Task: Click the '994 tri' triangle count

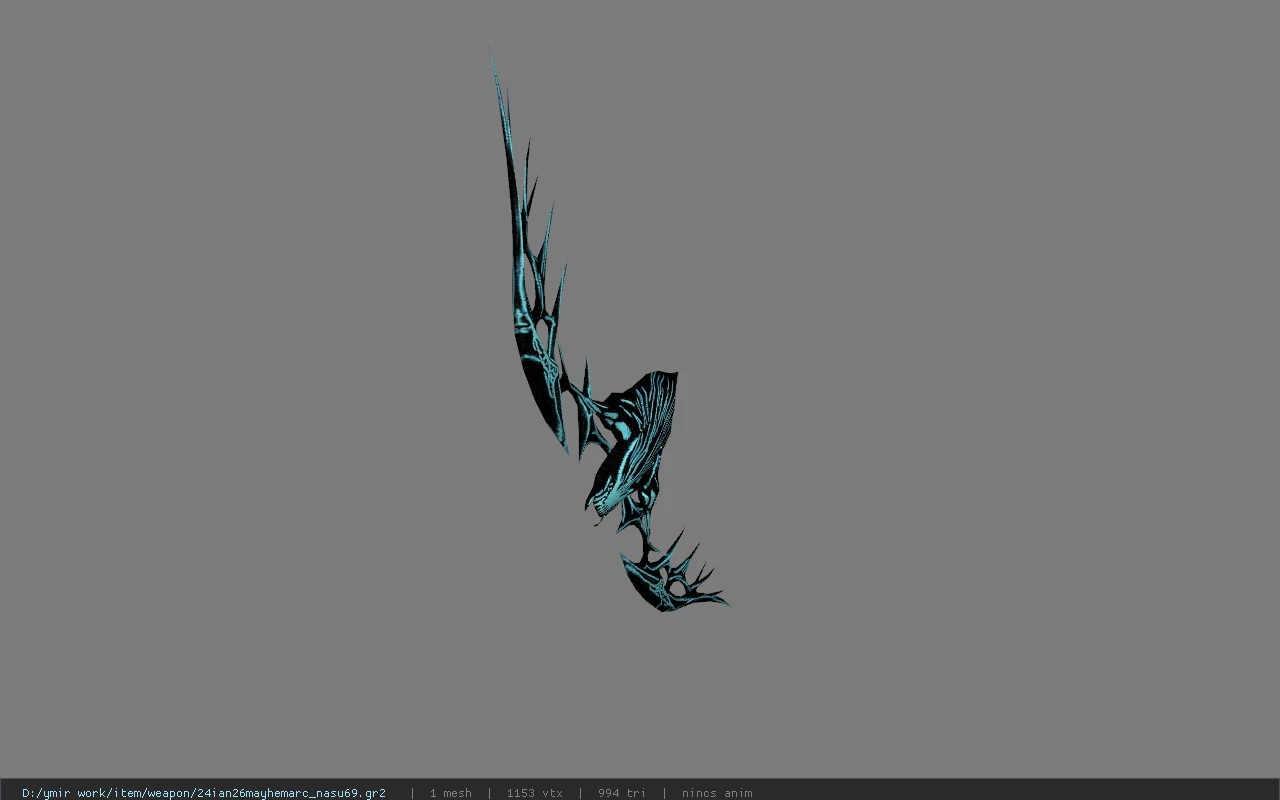Action: tap(622, 793)
